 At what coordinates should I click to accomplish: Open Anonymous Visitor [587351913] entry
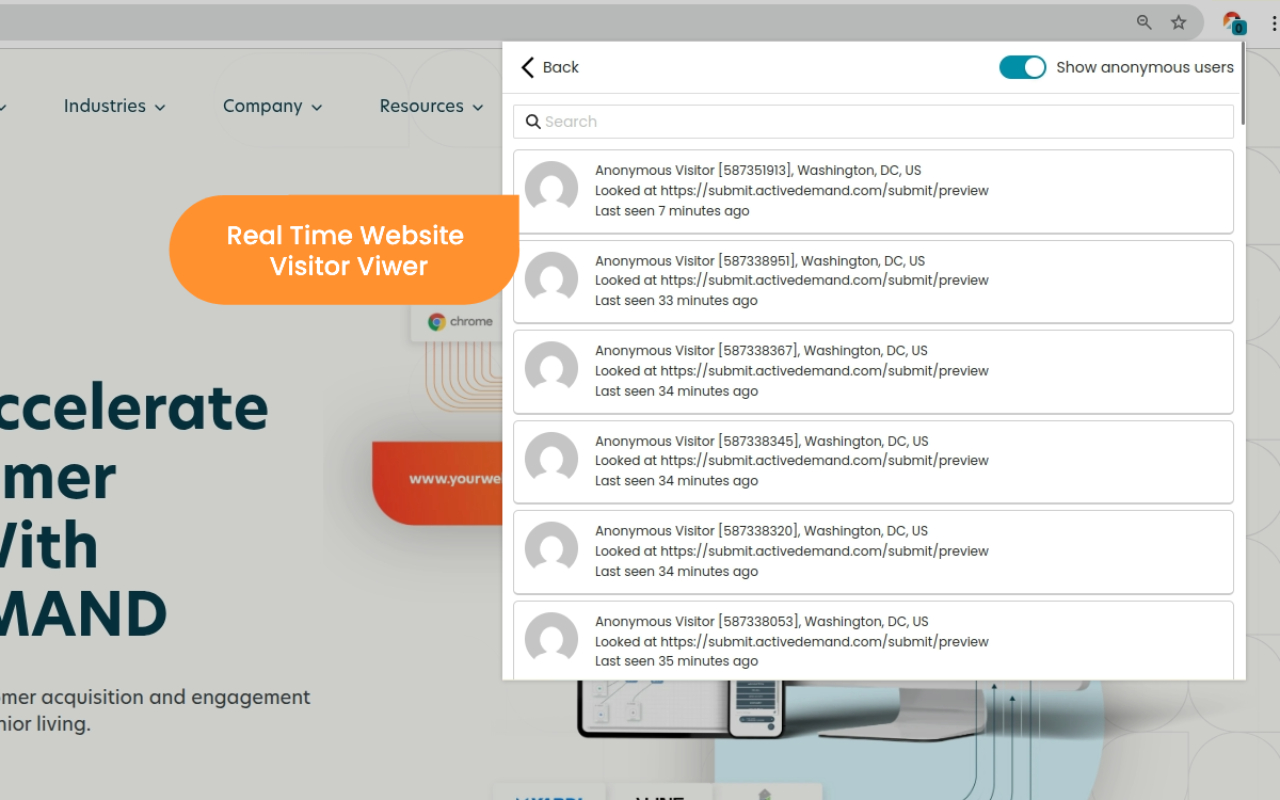point(873,191)
